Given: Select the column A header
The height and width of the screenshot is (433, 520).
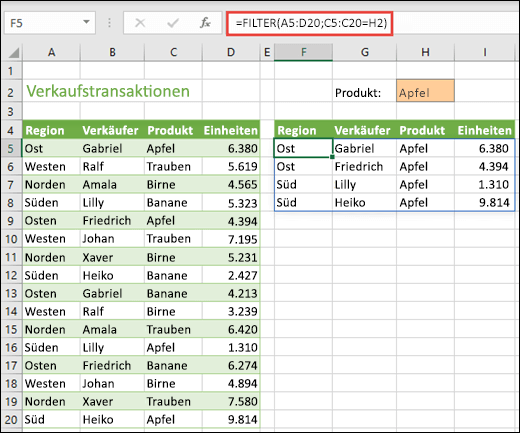Looking at the screenshot, I should (51, 52).
